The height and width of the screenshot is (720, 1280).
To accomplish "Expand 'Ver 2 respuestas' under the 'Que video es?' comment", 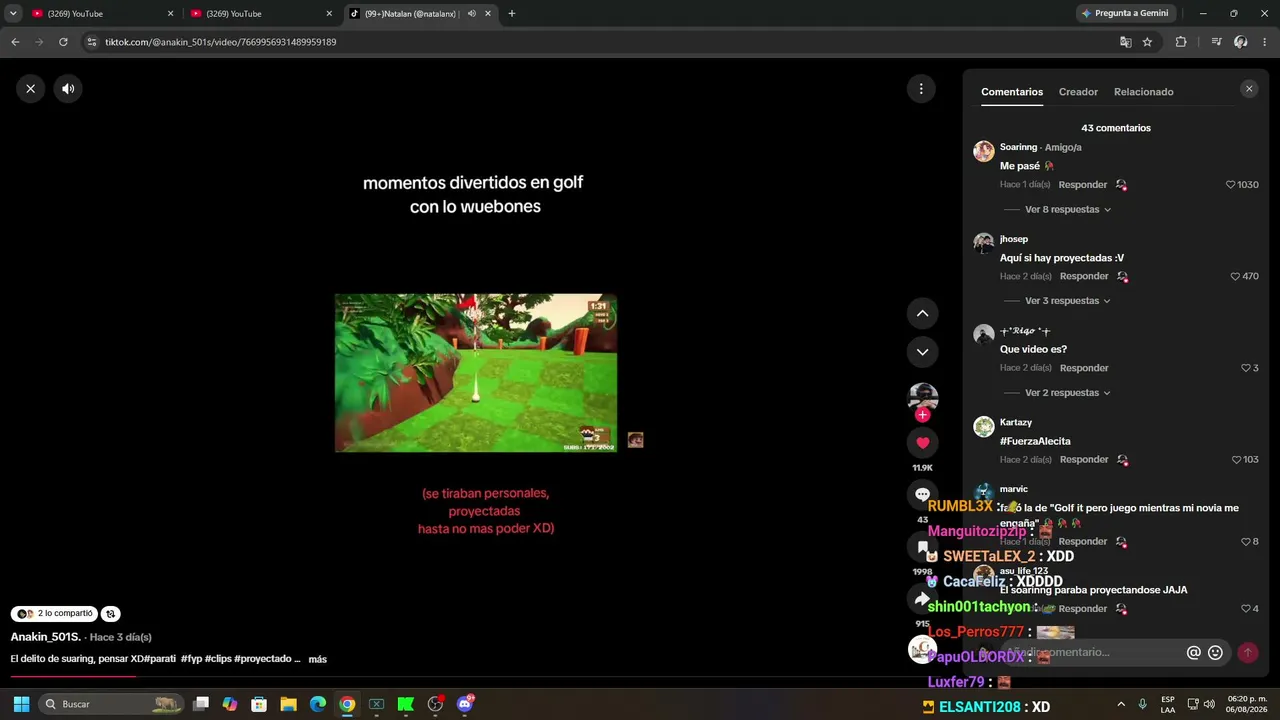I will (x=1067, y=393).
